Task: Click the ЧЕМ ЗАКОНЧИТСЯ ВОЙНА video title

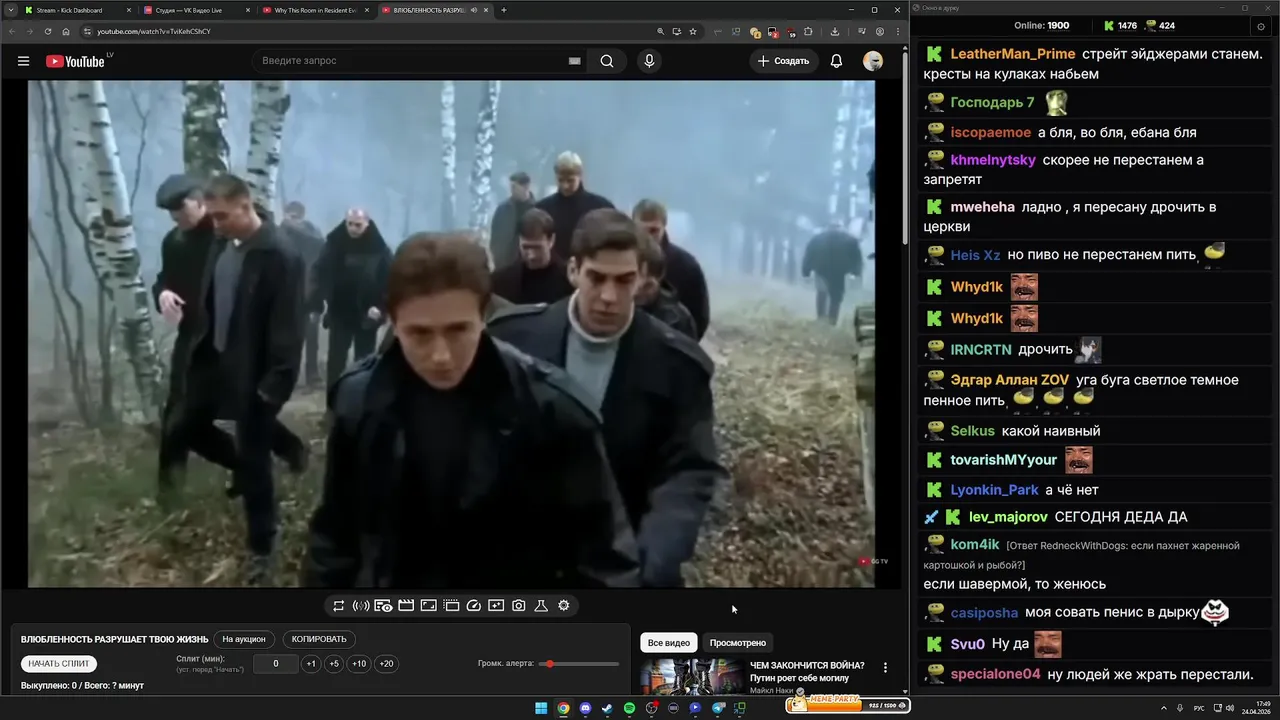Action: pyautogui.click(x=807, y=671)
